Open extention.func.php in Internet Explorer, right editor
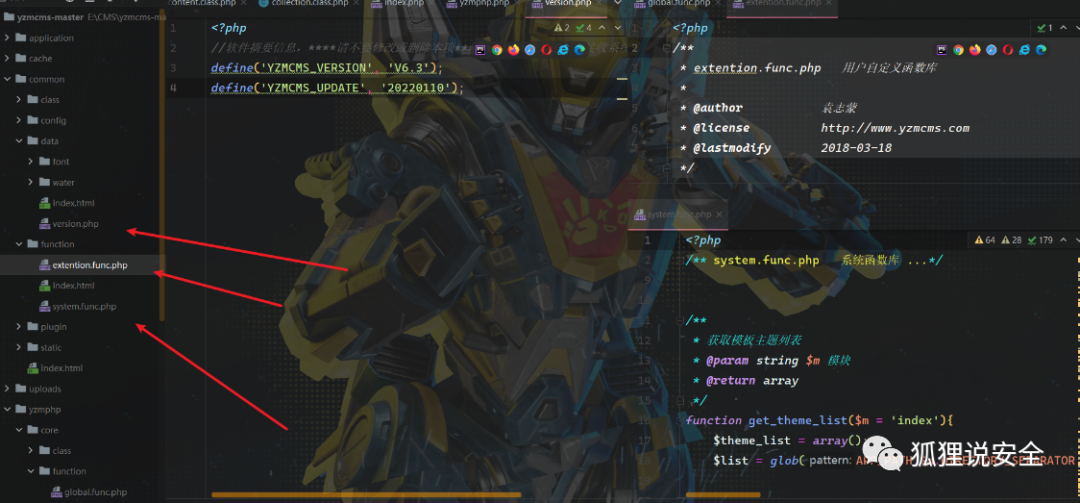This screenshot has width=1080, height=503. coord(1024,50)
